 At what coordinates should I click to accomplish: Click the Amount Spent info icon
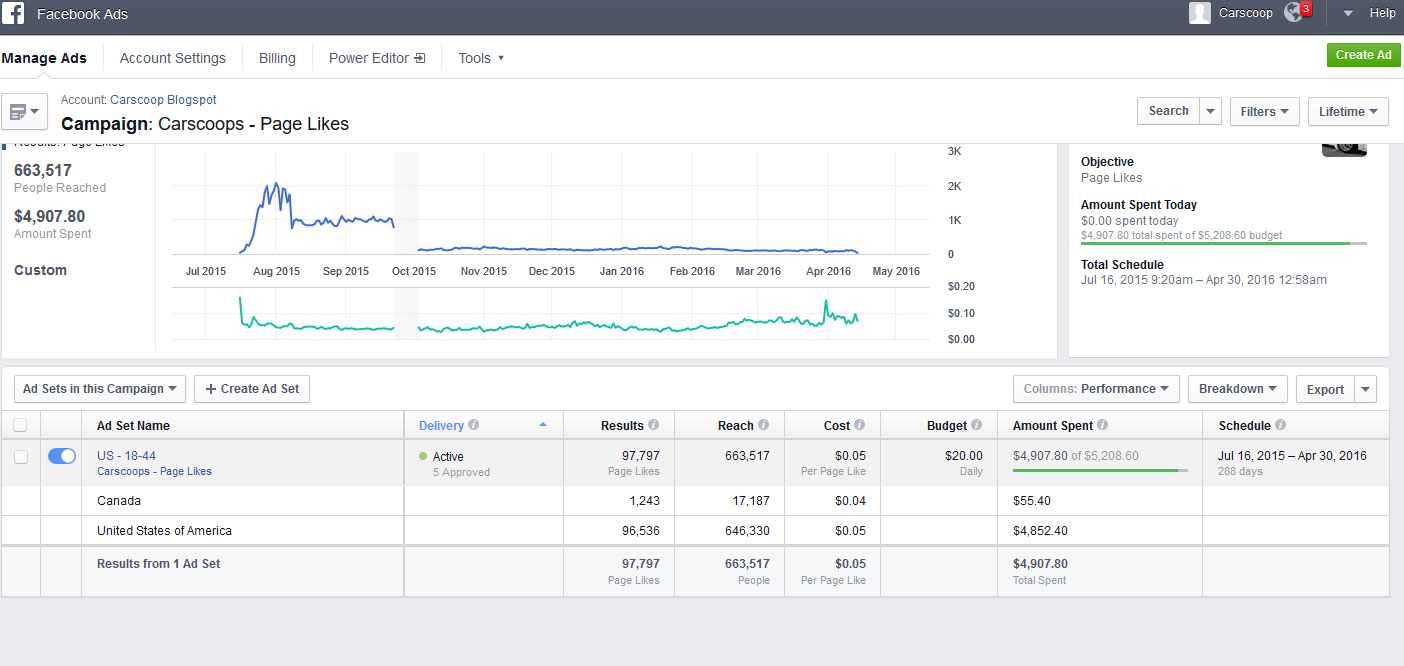tap(1102, 425)
